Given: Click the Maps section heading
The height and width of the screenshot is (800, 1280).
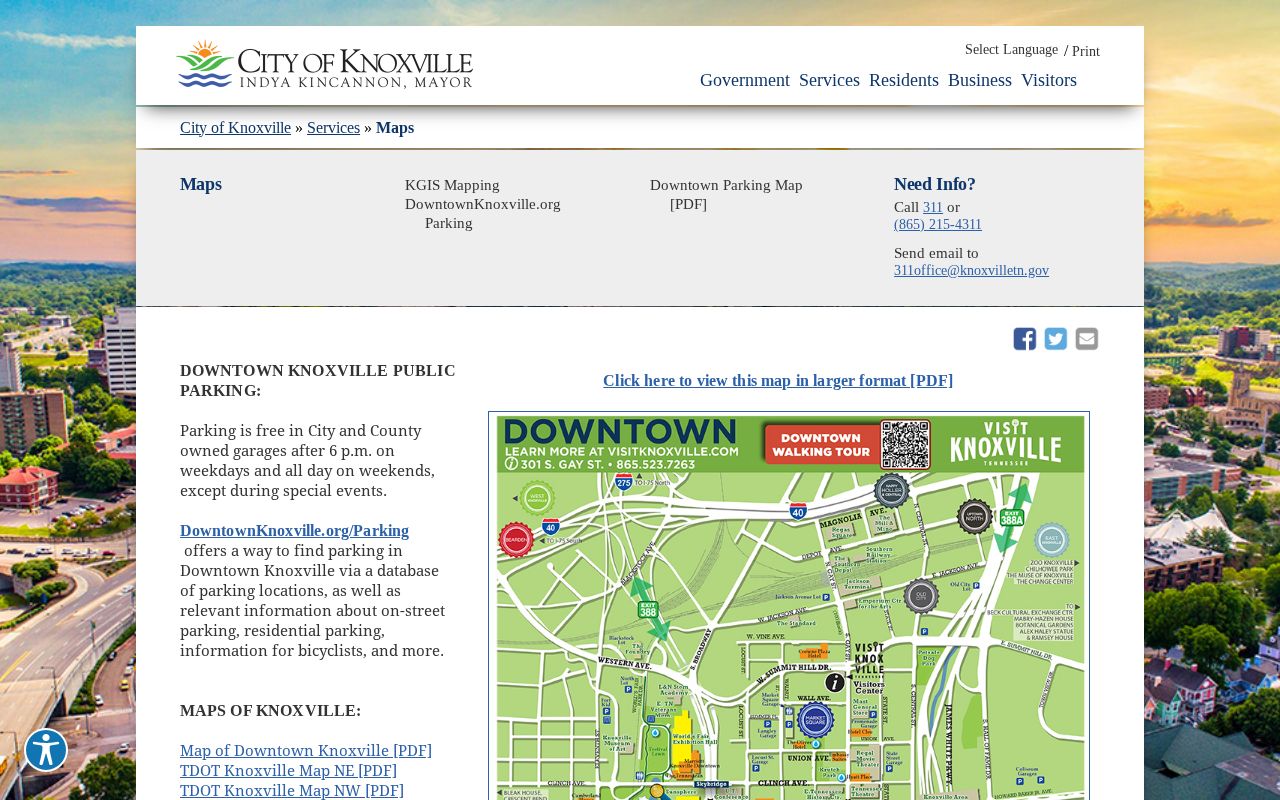Looking at the screenshot, I should [201, 184].
